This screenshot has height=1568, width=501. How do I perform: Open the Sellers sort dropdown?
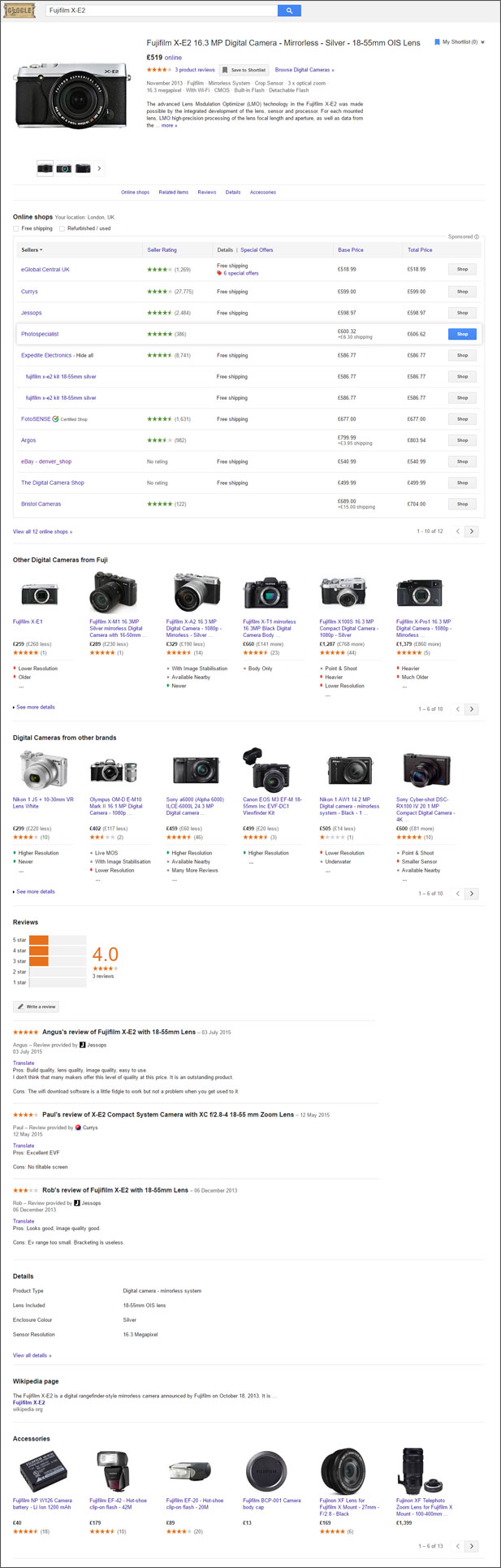(x=32, y=250)
